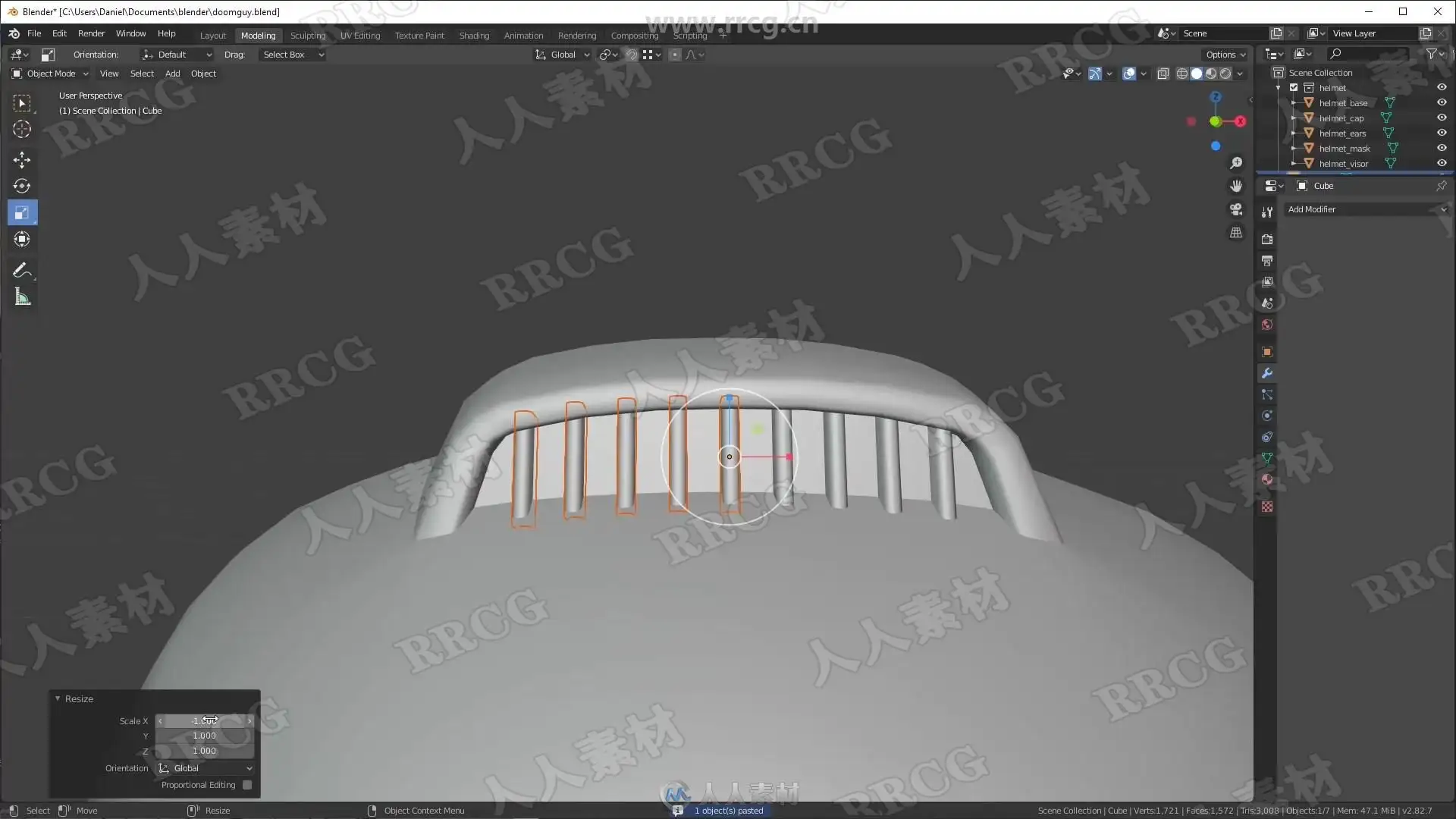The width and height of the screenshot is (1456, 819).
Task: Select the Rotate tool
Action: pos(22,186)
